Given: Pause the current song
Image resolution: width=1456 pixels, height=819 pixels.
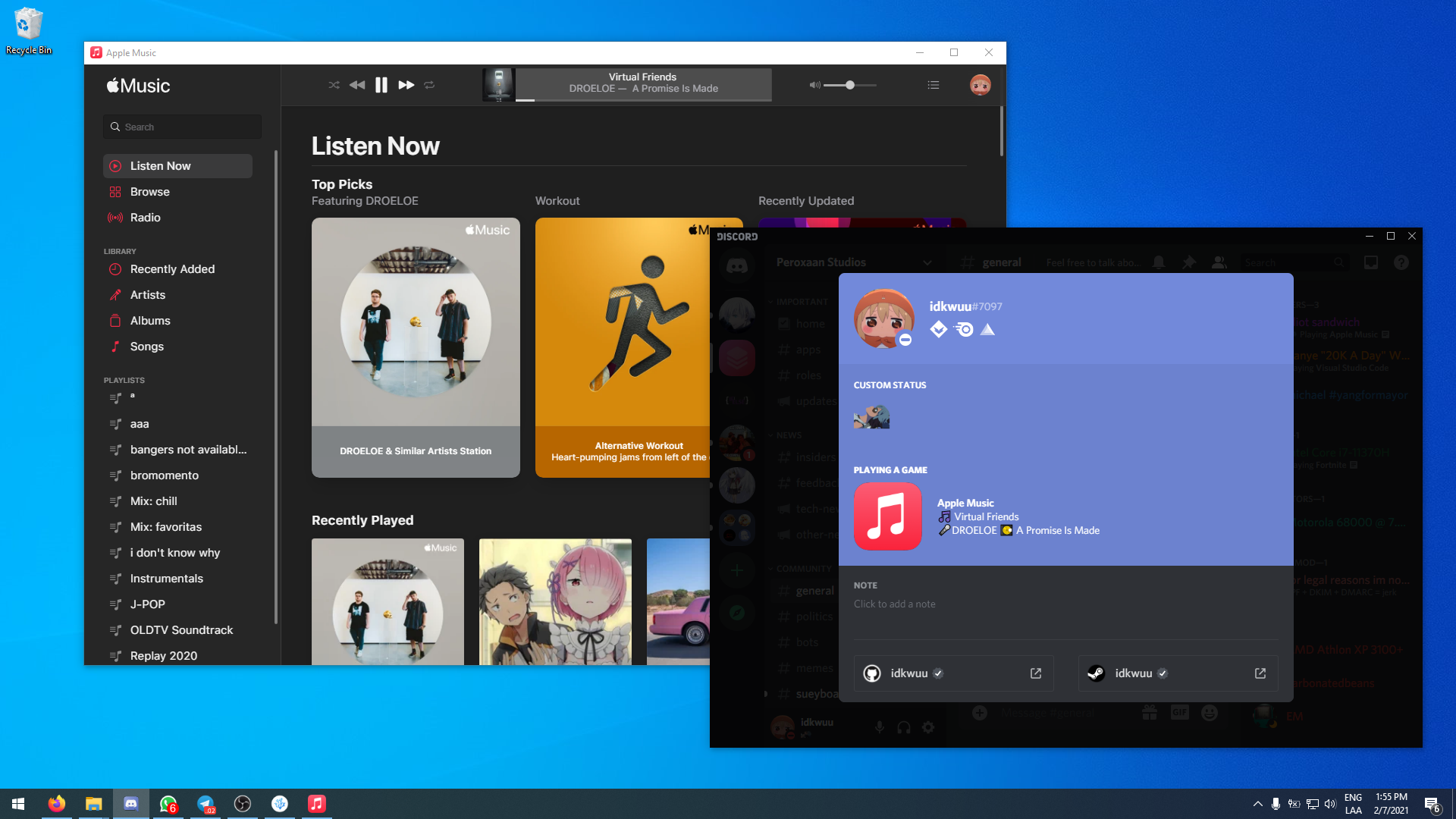Looking at the screenshot, I should point(381,85).
